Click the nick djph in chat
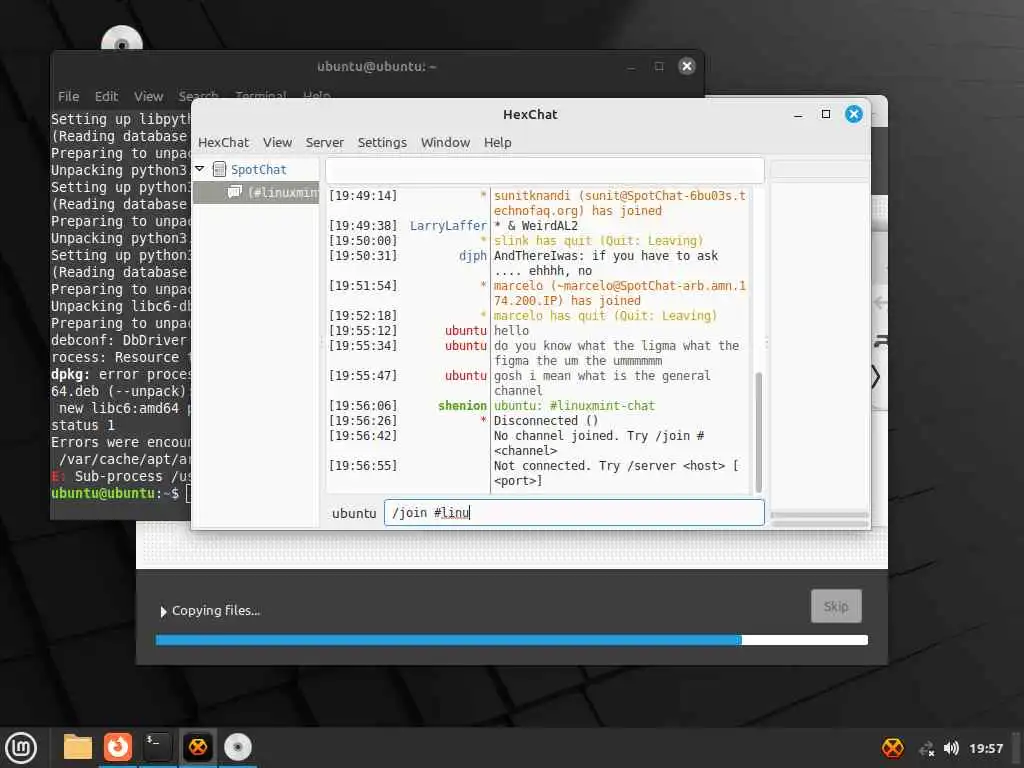 (473, 256)
